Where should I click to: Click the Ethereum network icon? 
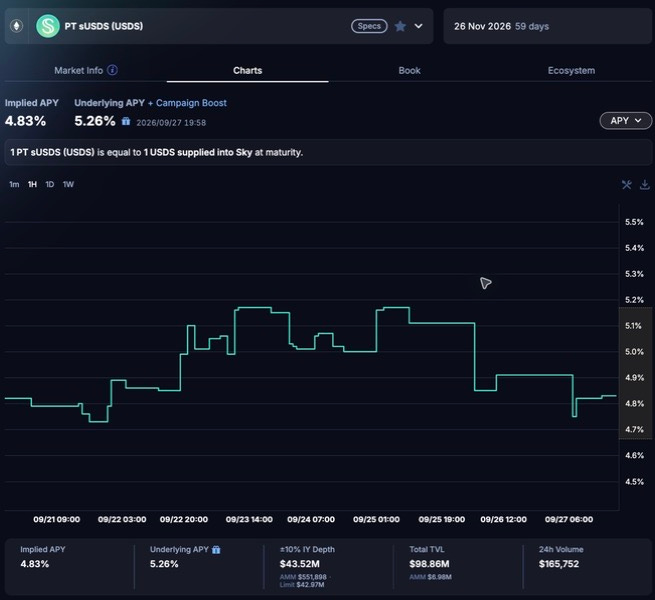pos(17,26)
